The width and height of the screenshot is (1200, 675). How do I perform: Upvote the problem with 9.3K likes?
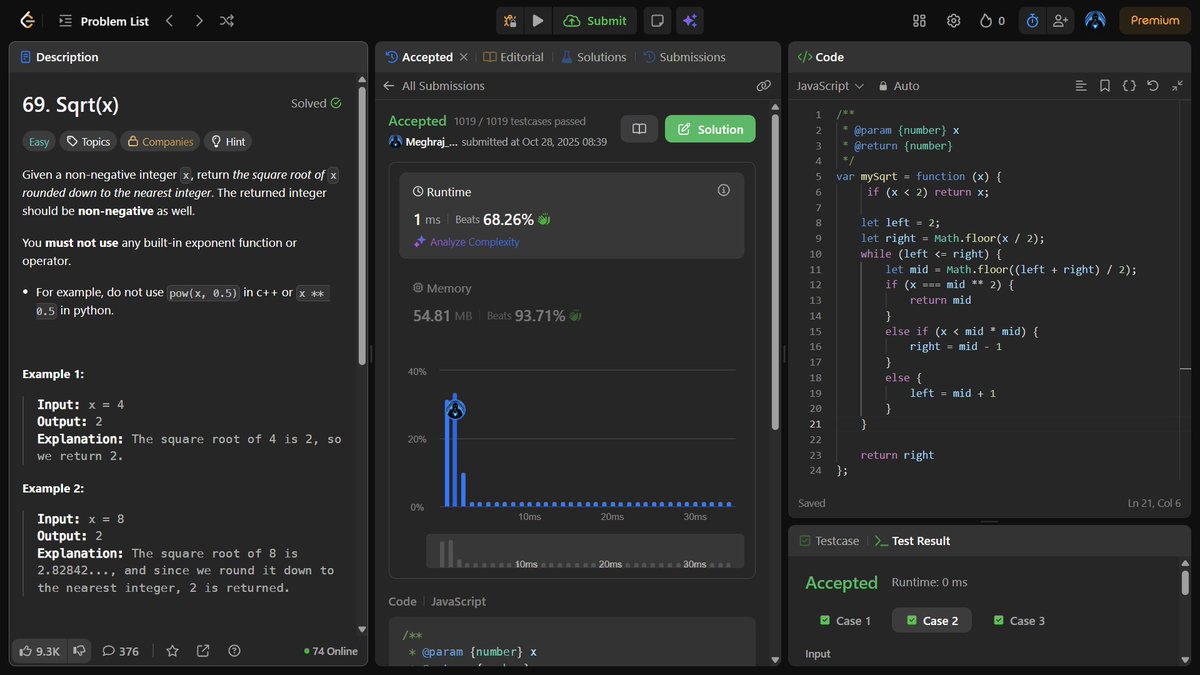point(40,651)
